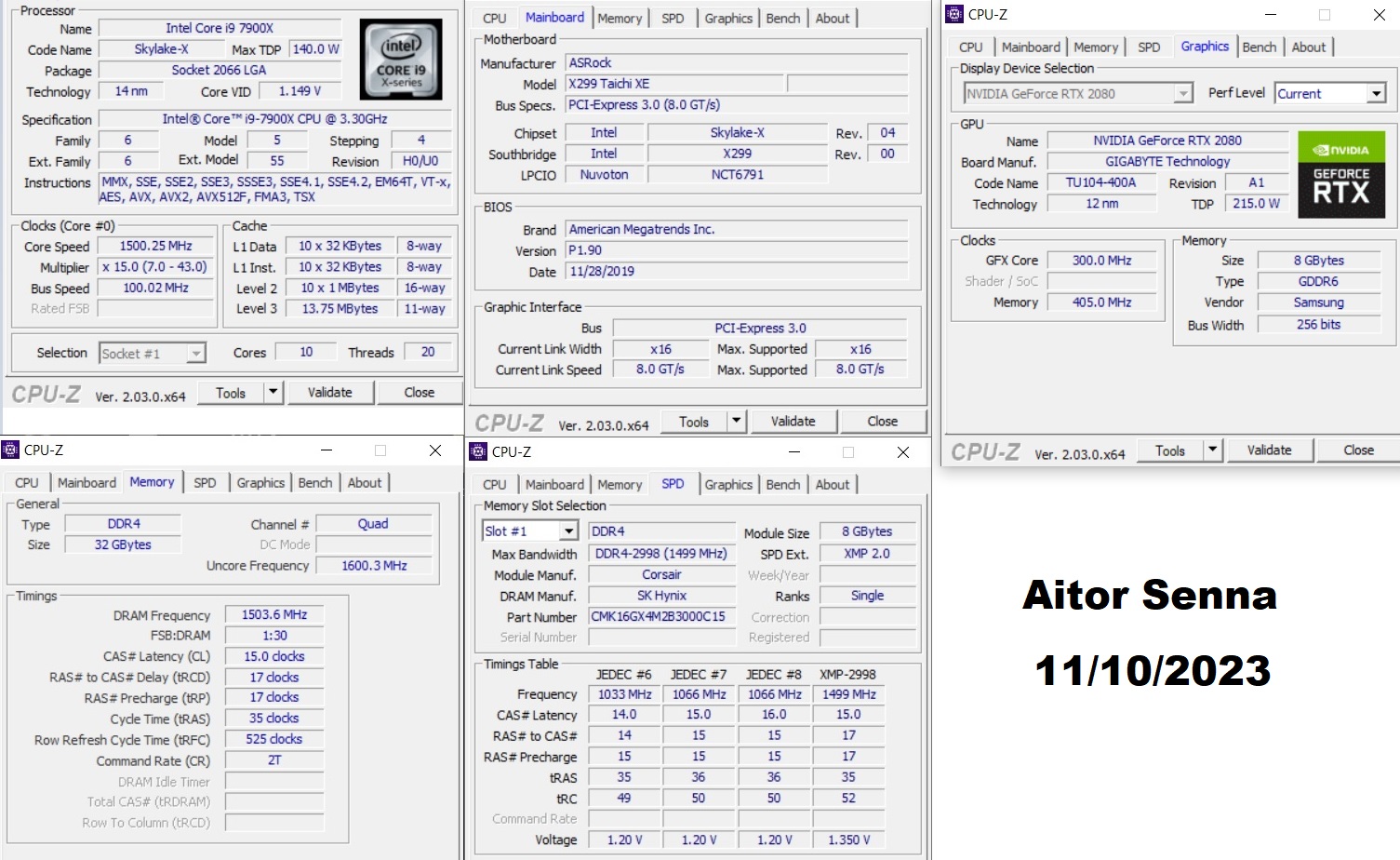Screen dimensions: 1400x860
Task: Click the SPD Ext. value XMP 2.0
Action: pyautogui.click(x=867, y=554)
